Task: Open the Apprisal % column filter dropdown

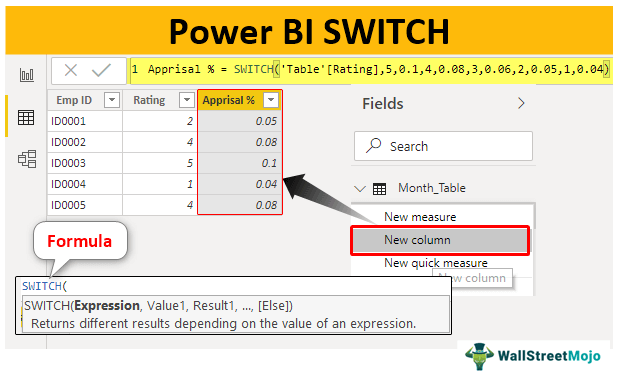Action: [x=271, y=100]
